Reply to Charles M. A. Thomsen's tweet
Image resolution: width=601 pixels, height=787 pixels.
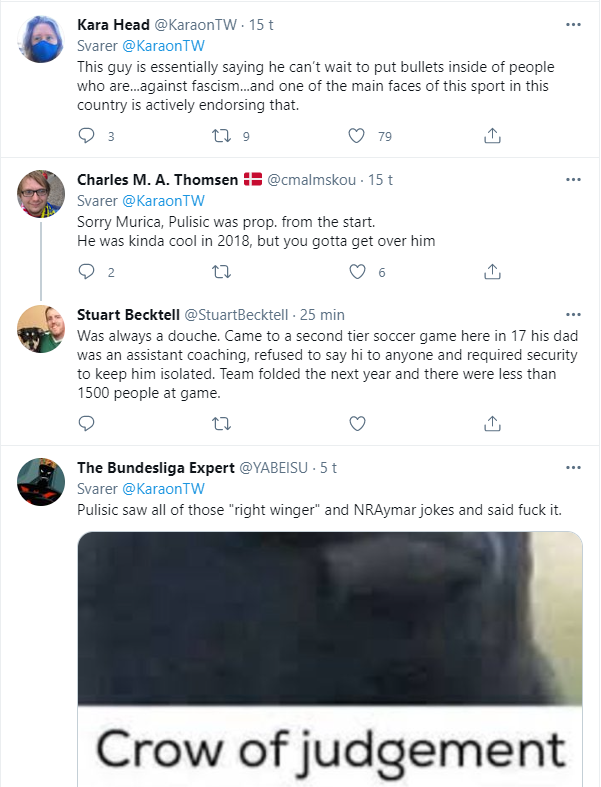click(x=86, y=271)
